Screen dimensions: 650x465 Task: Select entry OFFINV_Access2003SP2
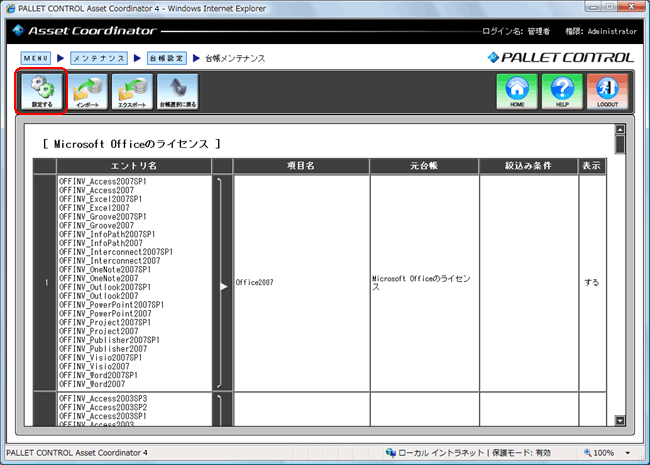click(103, 407)
